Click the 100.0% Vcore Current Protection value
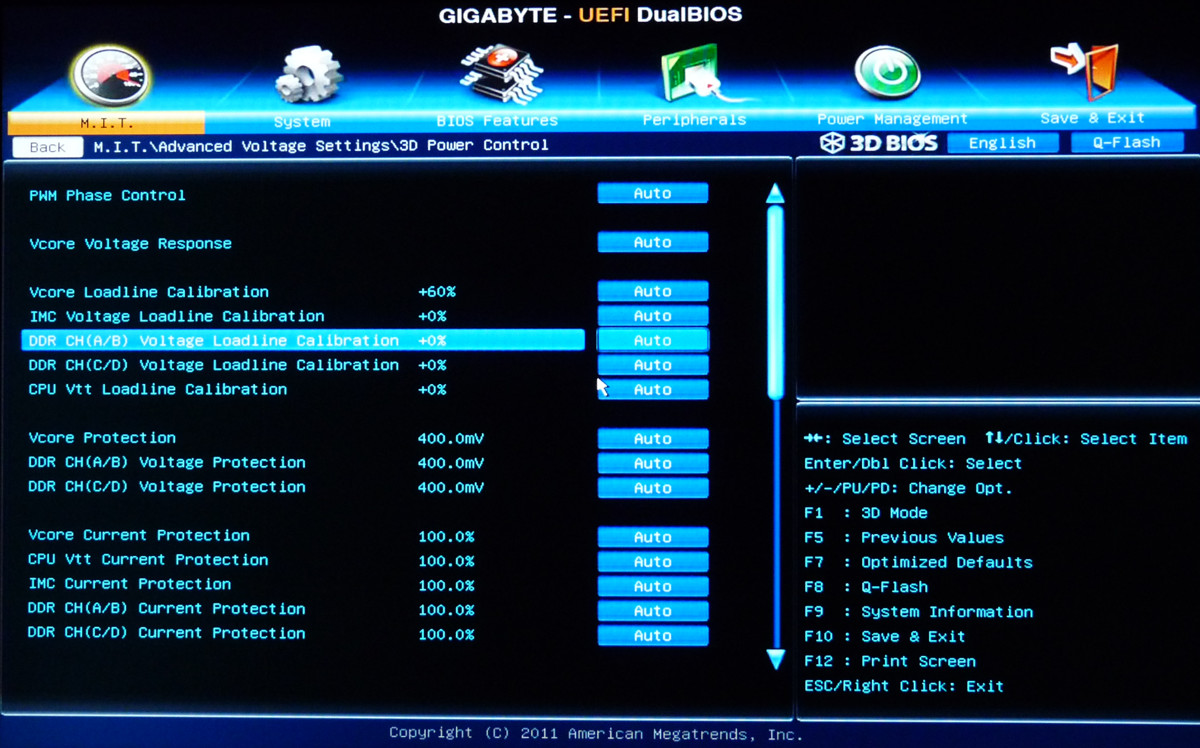The width and height of the screenshot is (1200, 748). 446,536
